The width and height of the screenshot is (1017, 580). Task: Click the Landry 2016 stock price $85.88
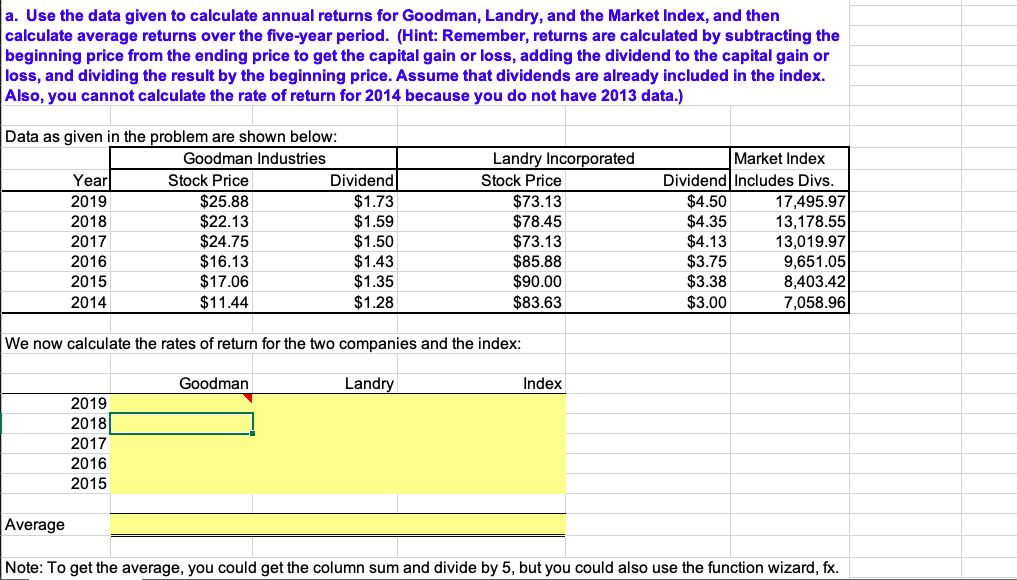537,261
